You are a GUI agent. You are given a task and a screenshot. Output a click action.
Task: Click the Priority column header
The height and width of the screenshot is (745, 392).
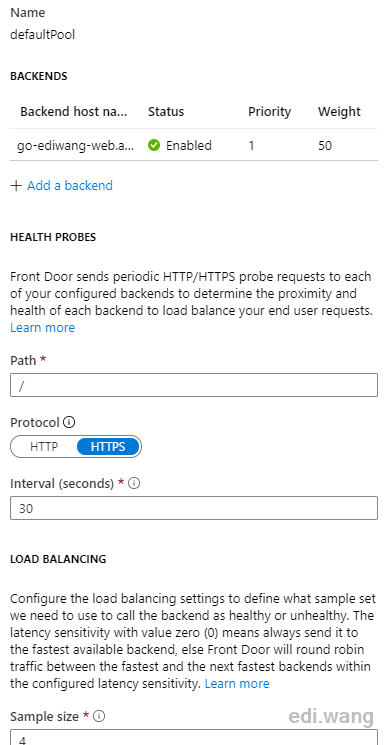pyautogui.click(x=269, y=112)
